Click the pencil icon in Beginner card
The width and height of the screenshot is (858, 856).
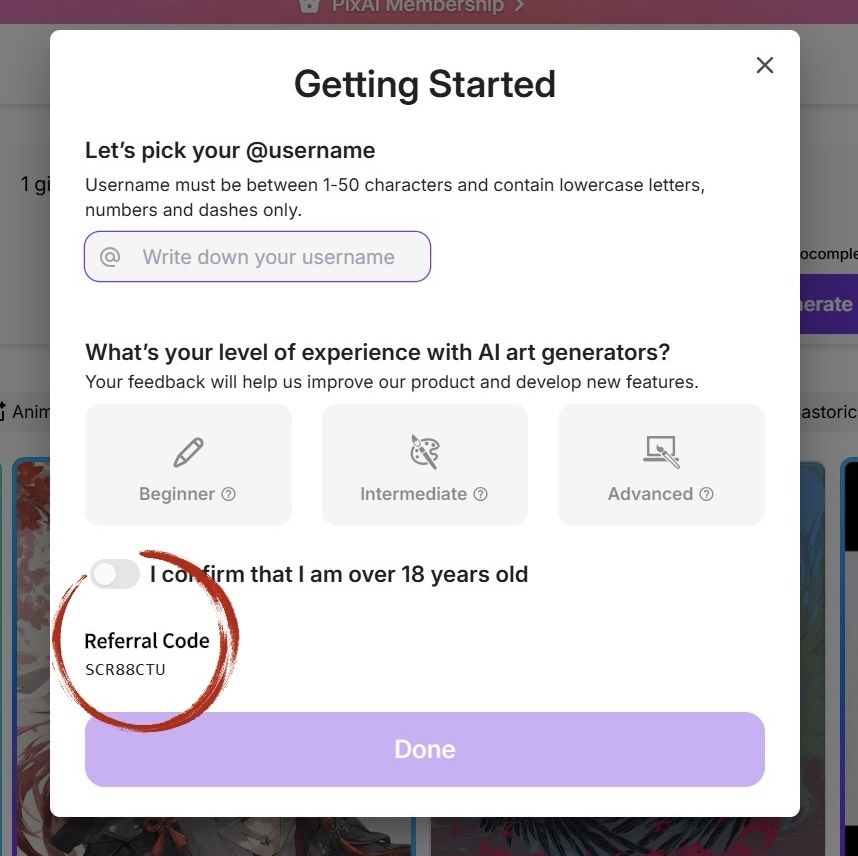[188, 453]
